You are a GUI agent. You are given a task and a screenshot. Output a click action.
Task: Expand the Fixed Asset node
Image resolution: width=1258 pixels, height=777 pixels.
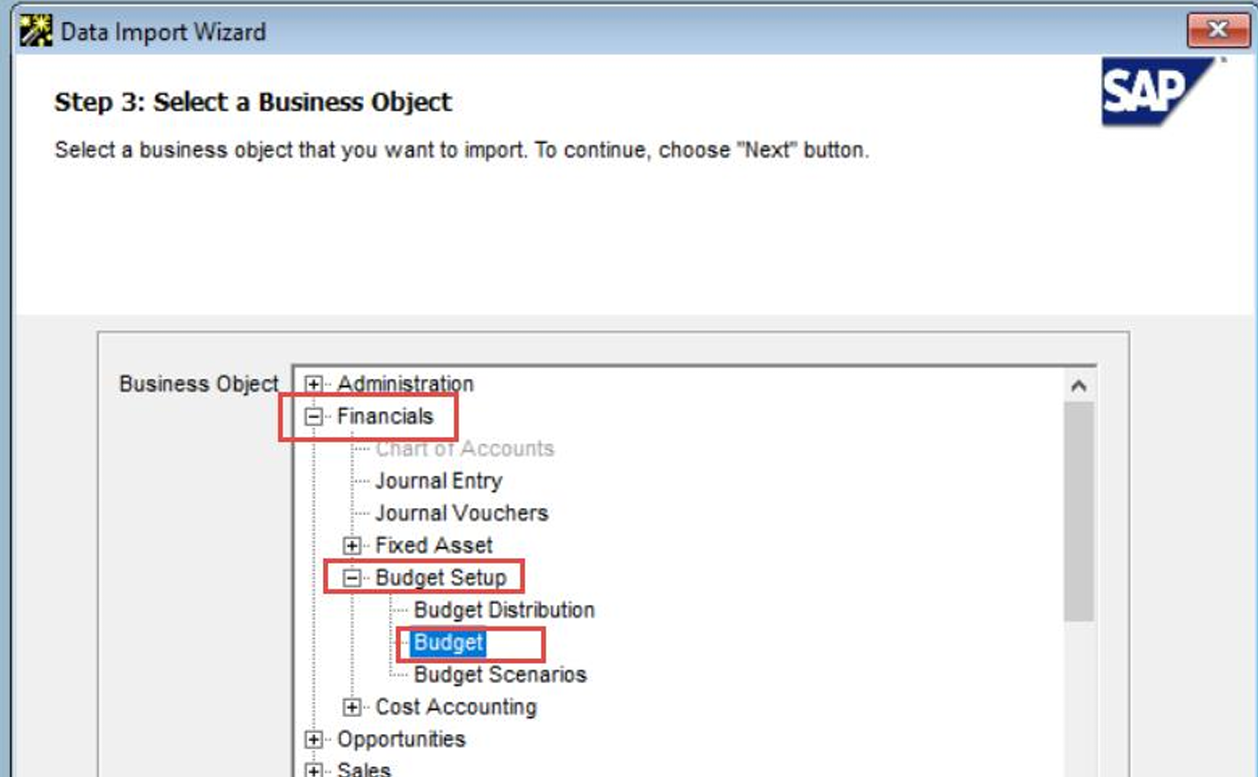(x=352, y=546)
